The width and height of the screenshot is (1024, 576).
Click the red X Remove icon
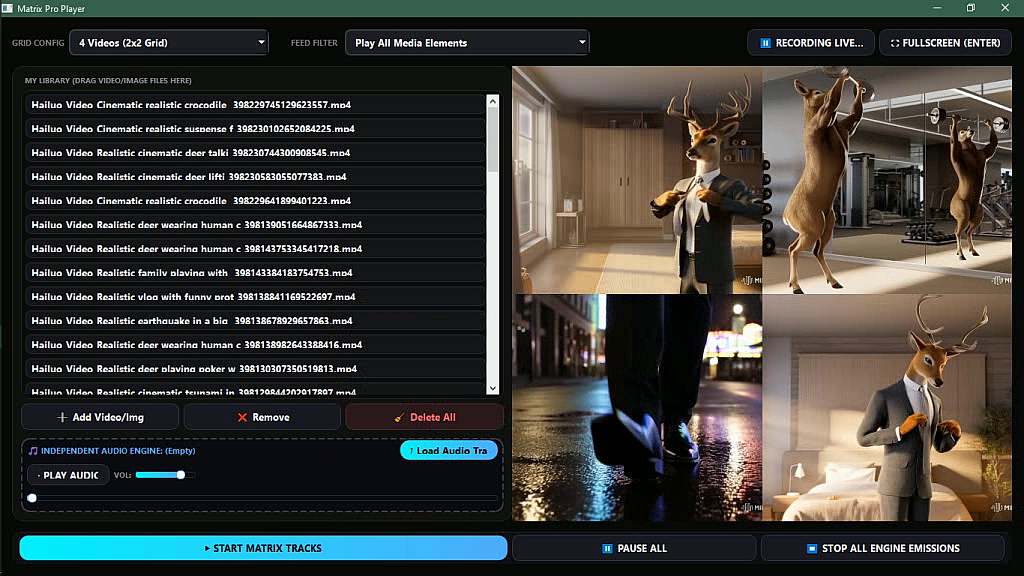tap(242, 417)
